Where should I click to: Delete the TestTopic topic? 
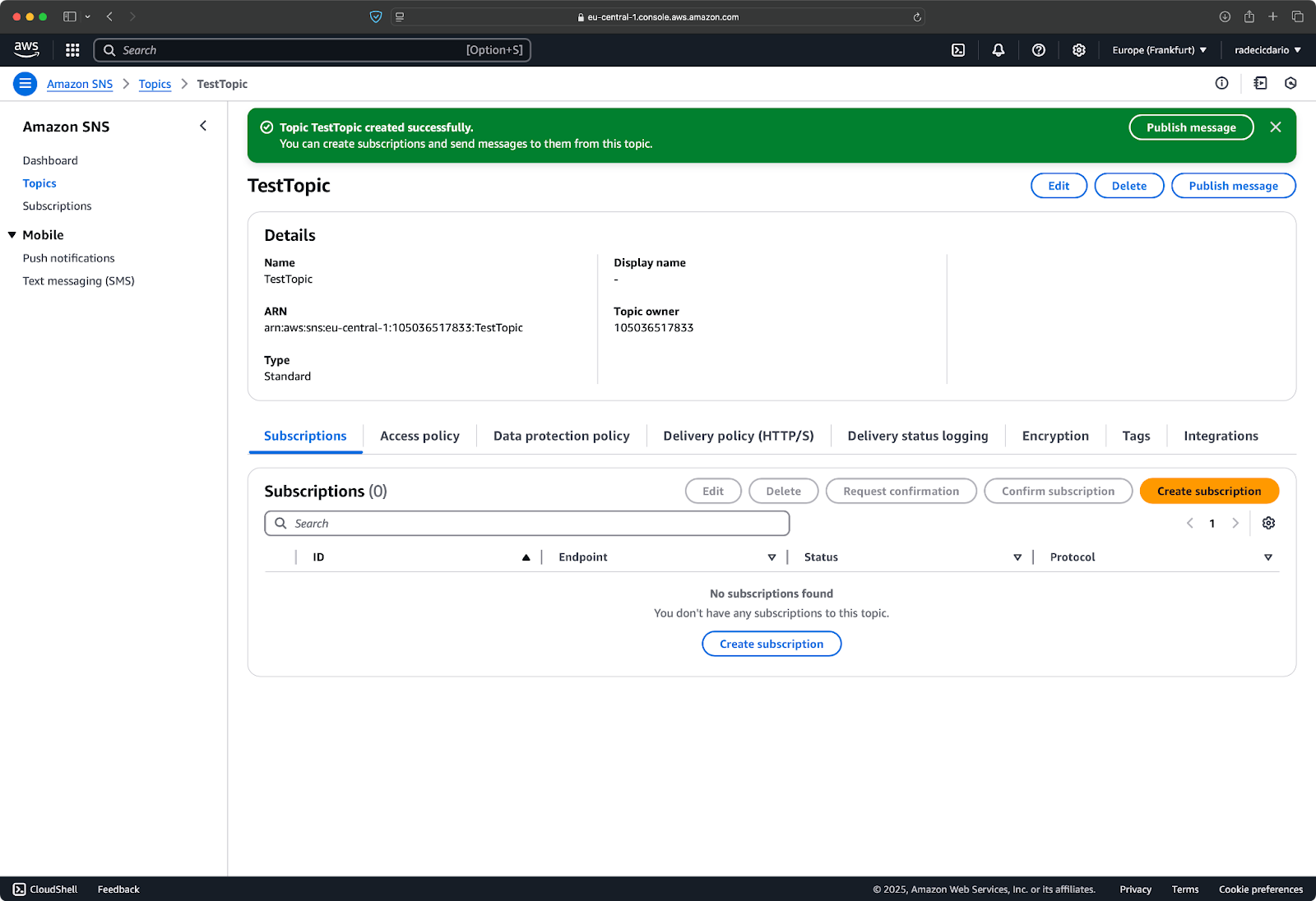1128,186
